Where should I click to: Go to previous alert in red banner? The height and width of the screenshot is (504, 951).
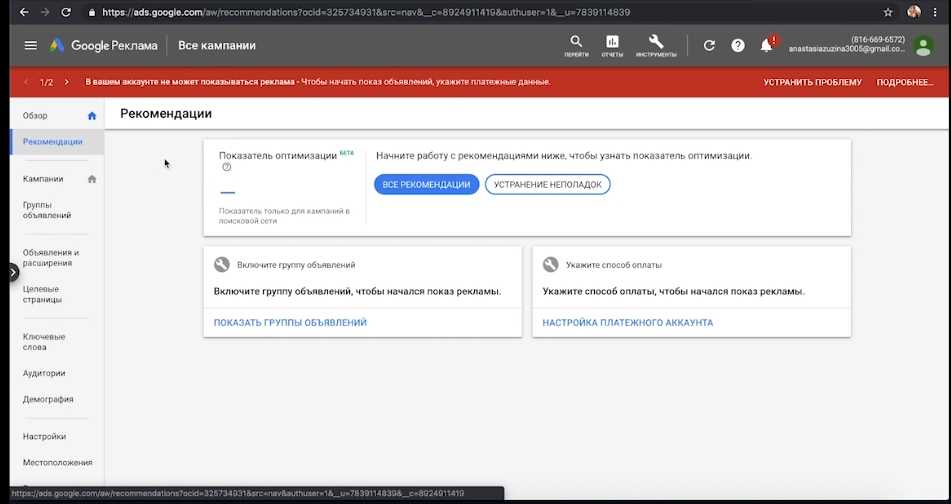(26, 82)
